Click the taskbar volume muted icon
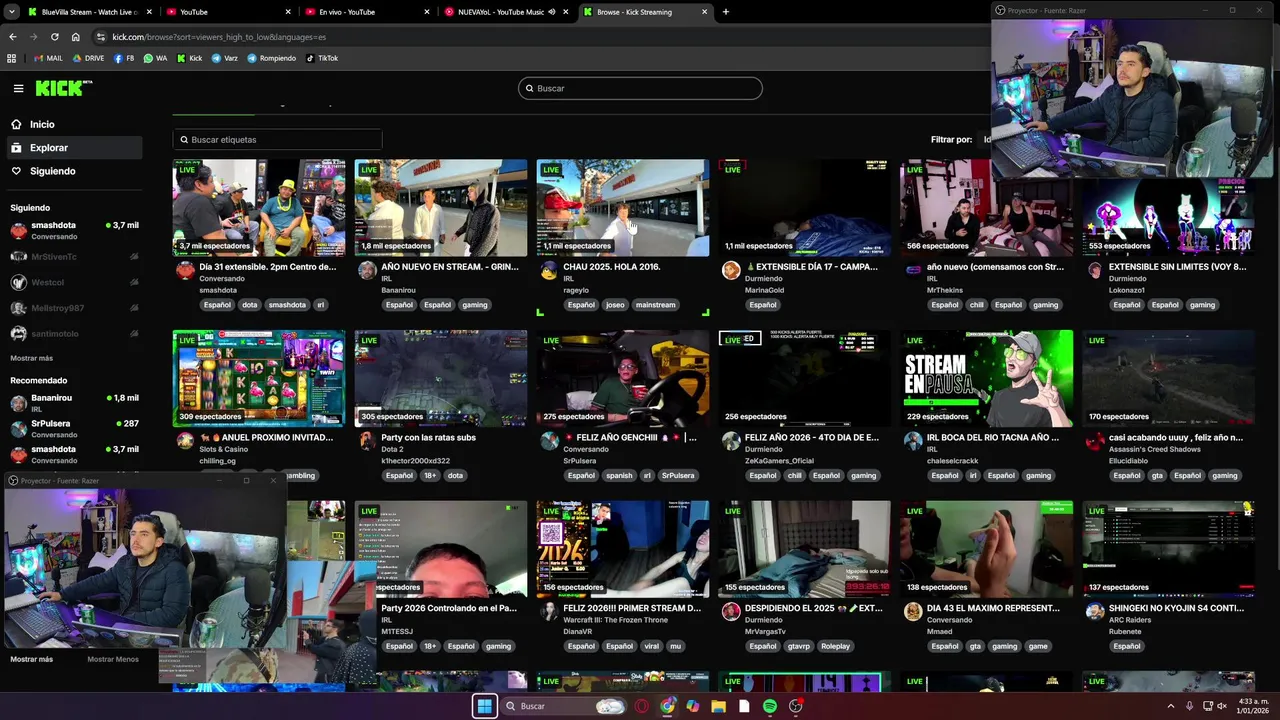 [1222, 706]
